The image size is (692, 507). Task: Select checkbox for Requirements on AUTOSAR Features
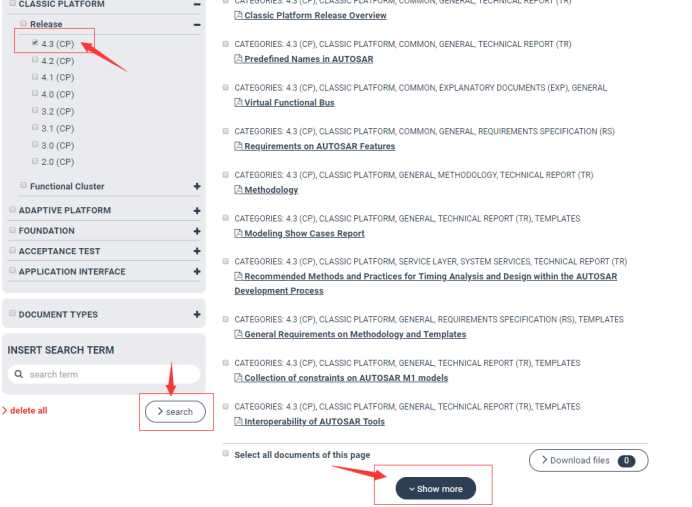point(226,131)
